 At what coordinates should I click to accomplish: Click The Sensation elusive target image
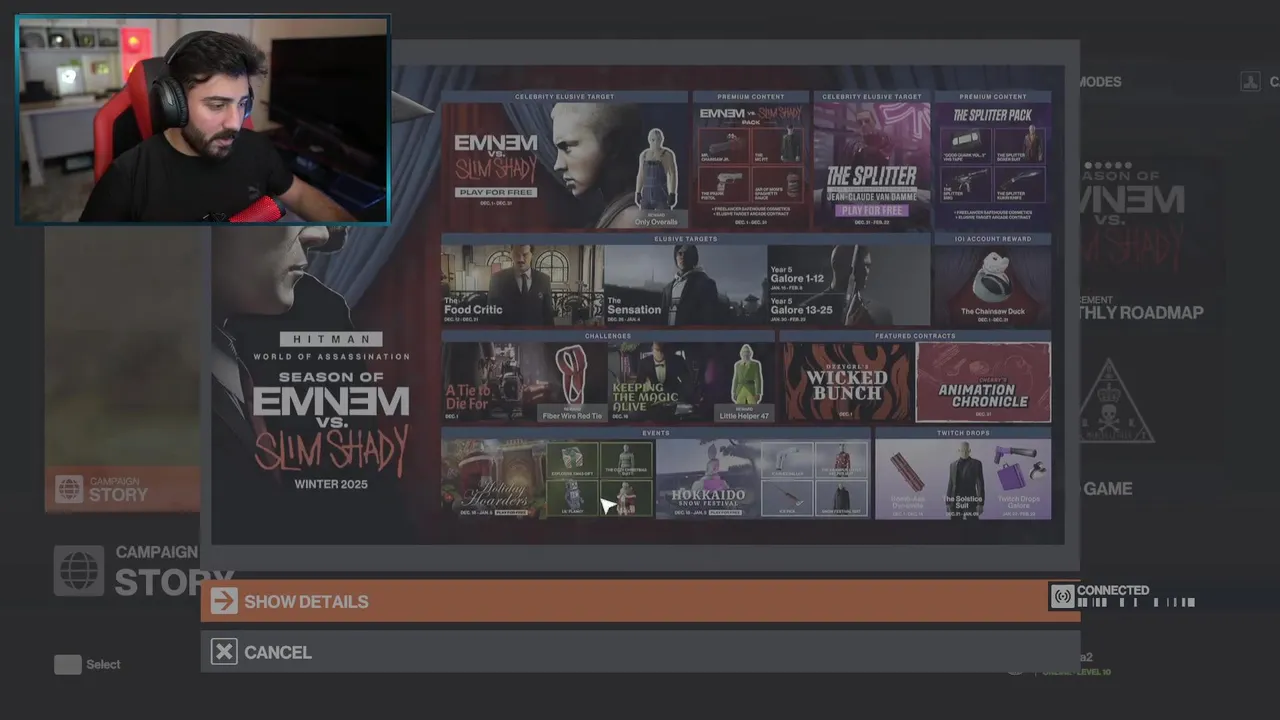click(684, 285)
